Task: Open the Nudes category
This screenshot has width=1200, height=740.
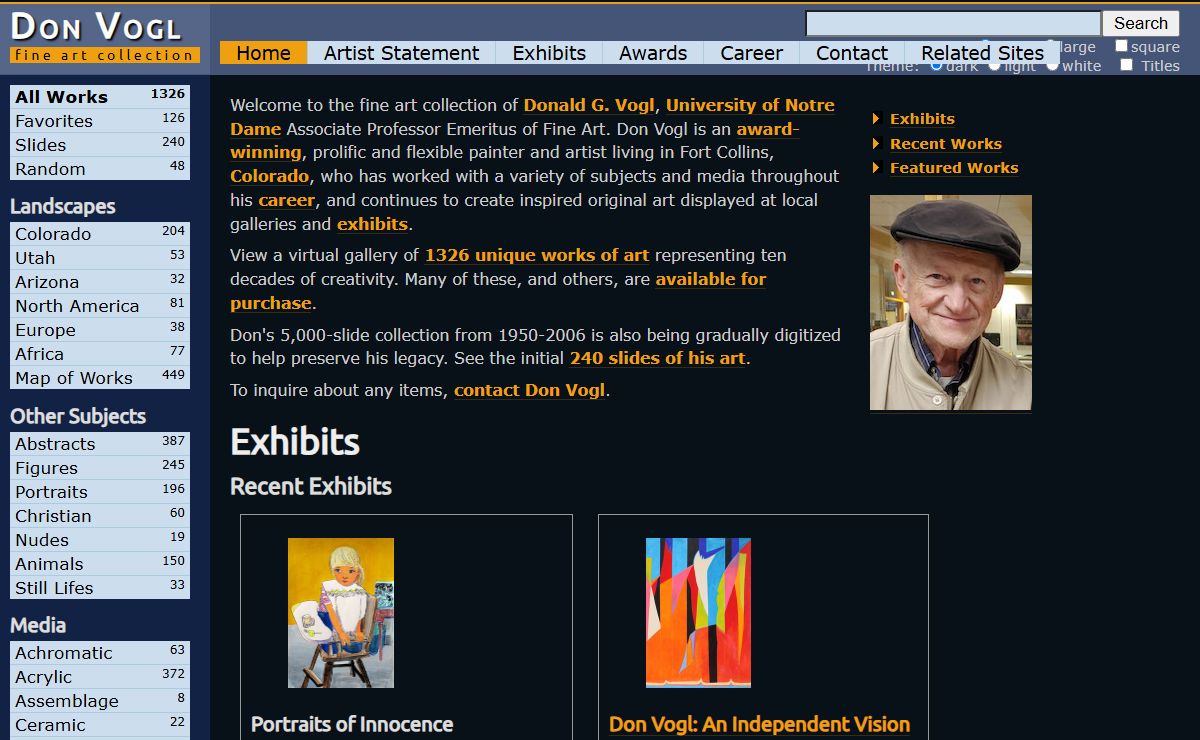Action: (100, 540)
